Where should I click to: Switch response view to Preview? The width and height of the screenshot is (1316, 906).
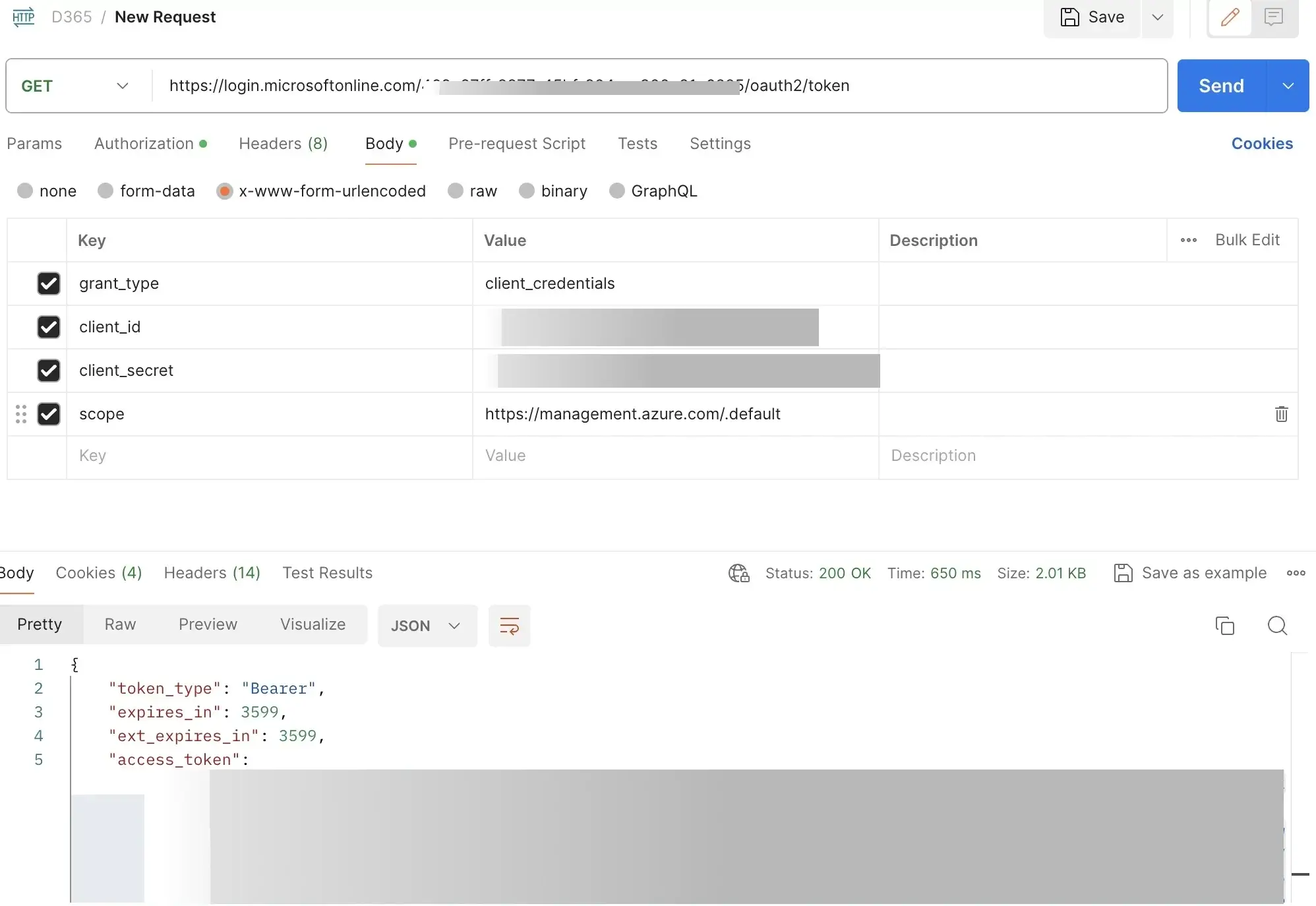208,624
